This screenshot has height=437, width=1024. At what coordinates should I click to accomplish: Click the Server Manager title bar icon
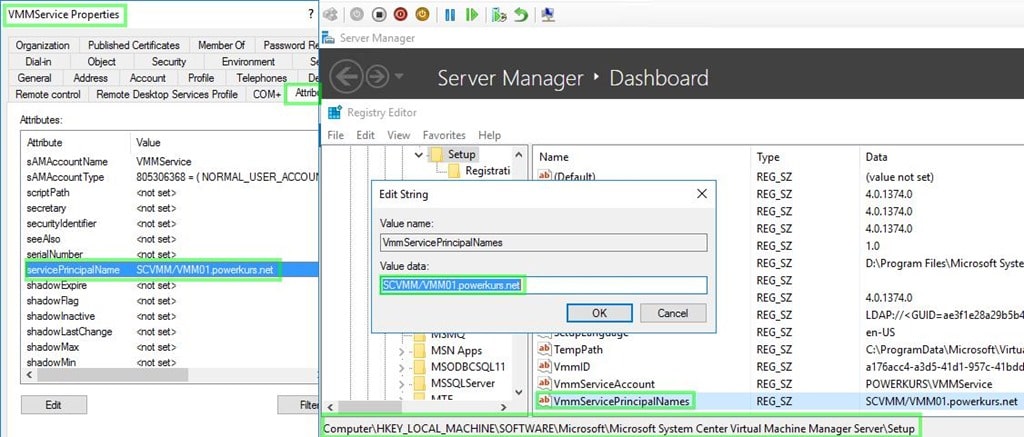(x=329, y=39)
